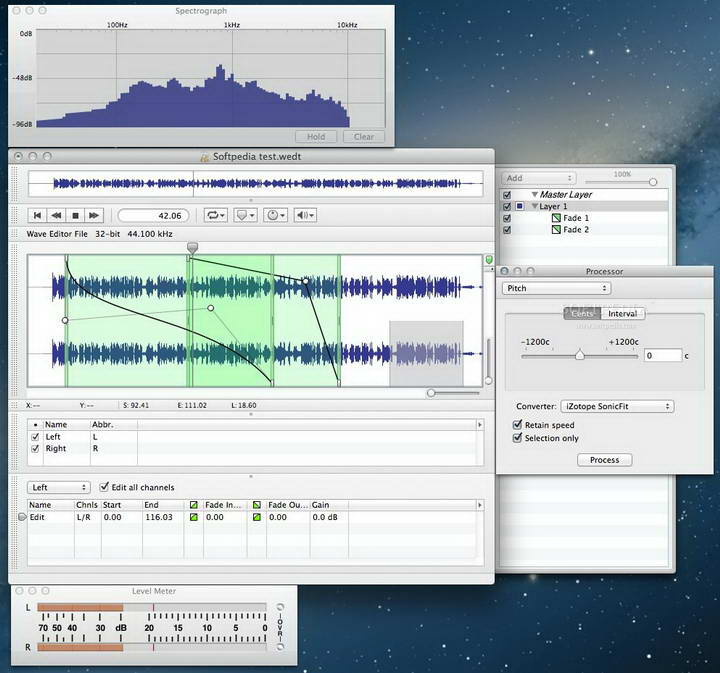This screenshot has height=673, width=720.
Task: Open the loop mode icon menu
Action: point(215,215)
